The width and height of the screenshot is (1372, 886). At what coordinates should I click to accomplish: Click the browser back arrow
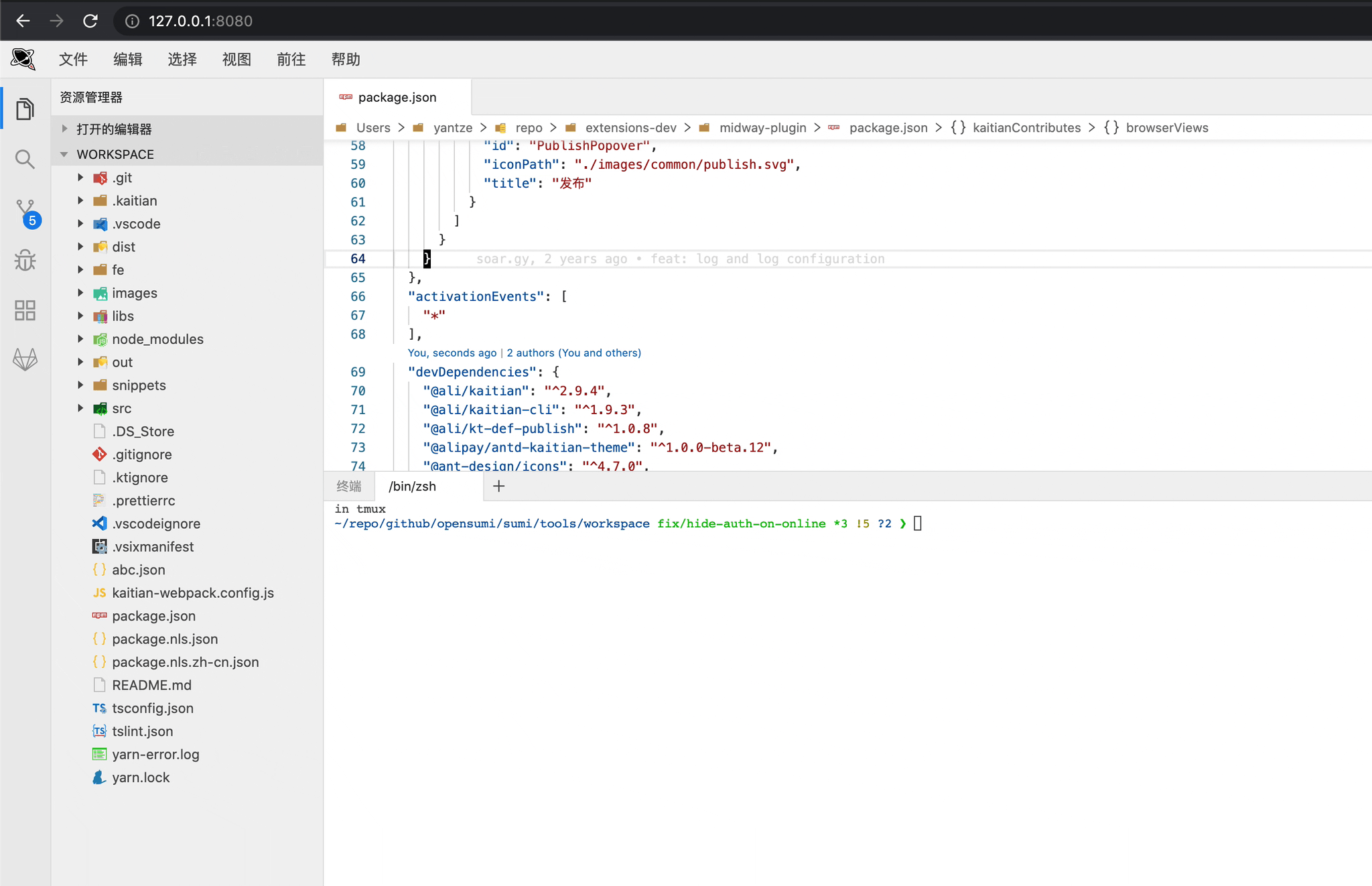(x=23, y=21)
